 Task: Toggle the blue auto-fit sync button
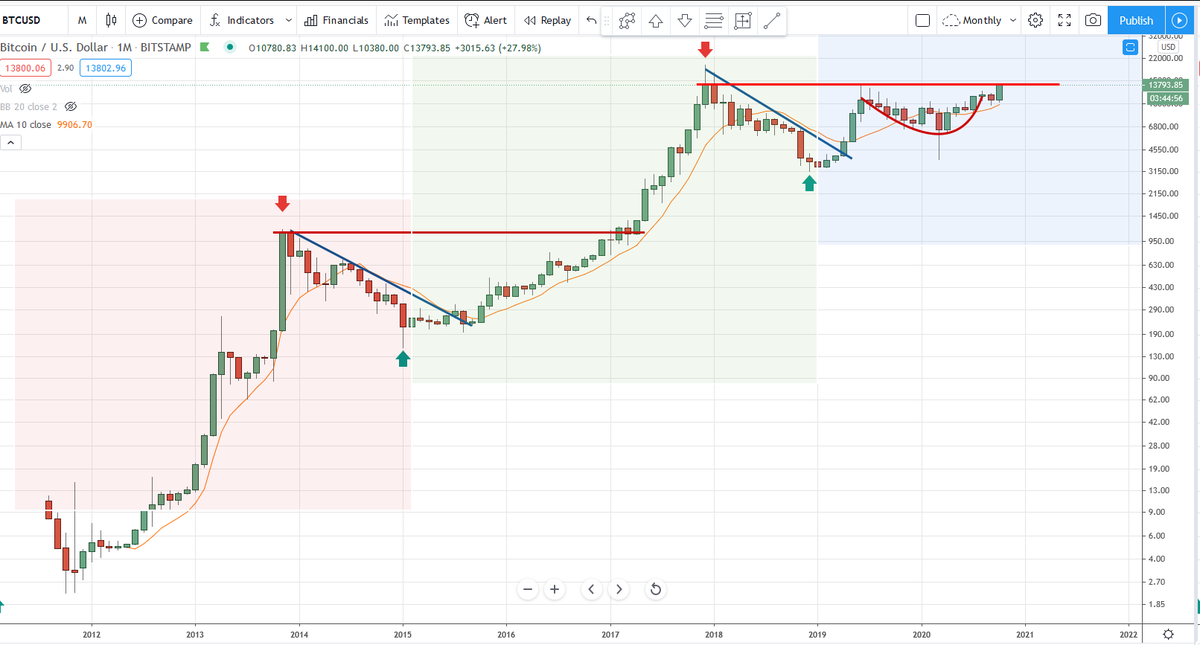click(x=1132, y=46)
